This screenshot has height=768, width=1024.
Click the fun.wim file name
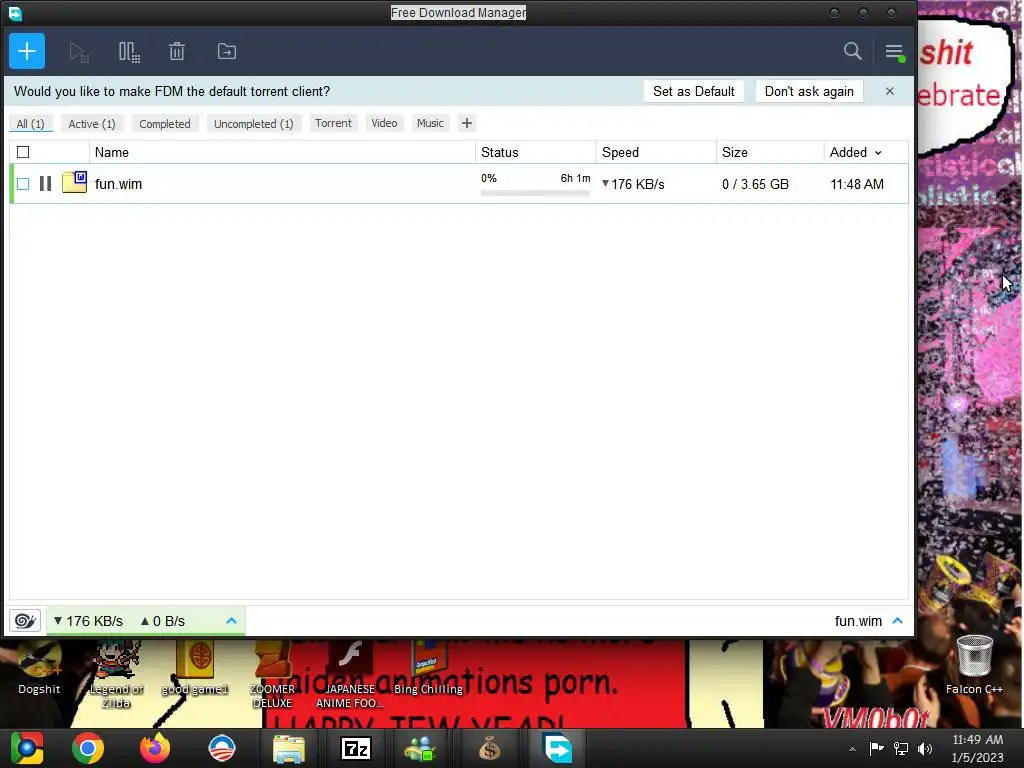pyautogui.click(x=118, y=184)
